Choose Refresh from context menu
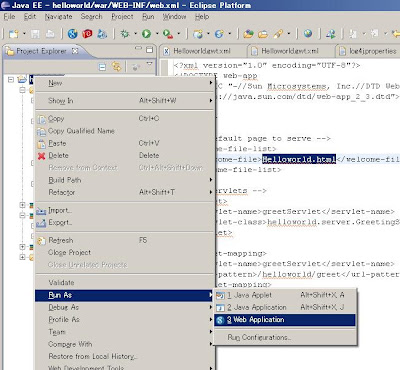The image size is (400, 370). coord(125,240)
